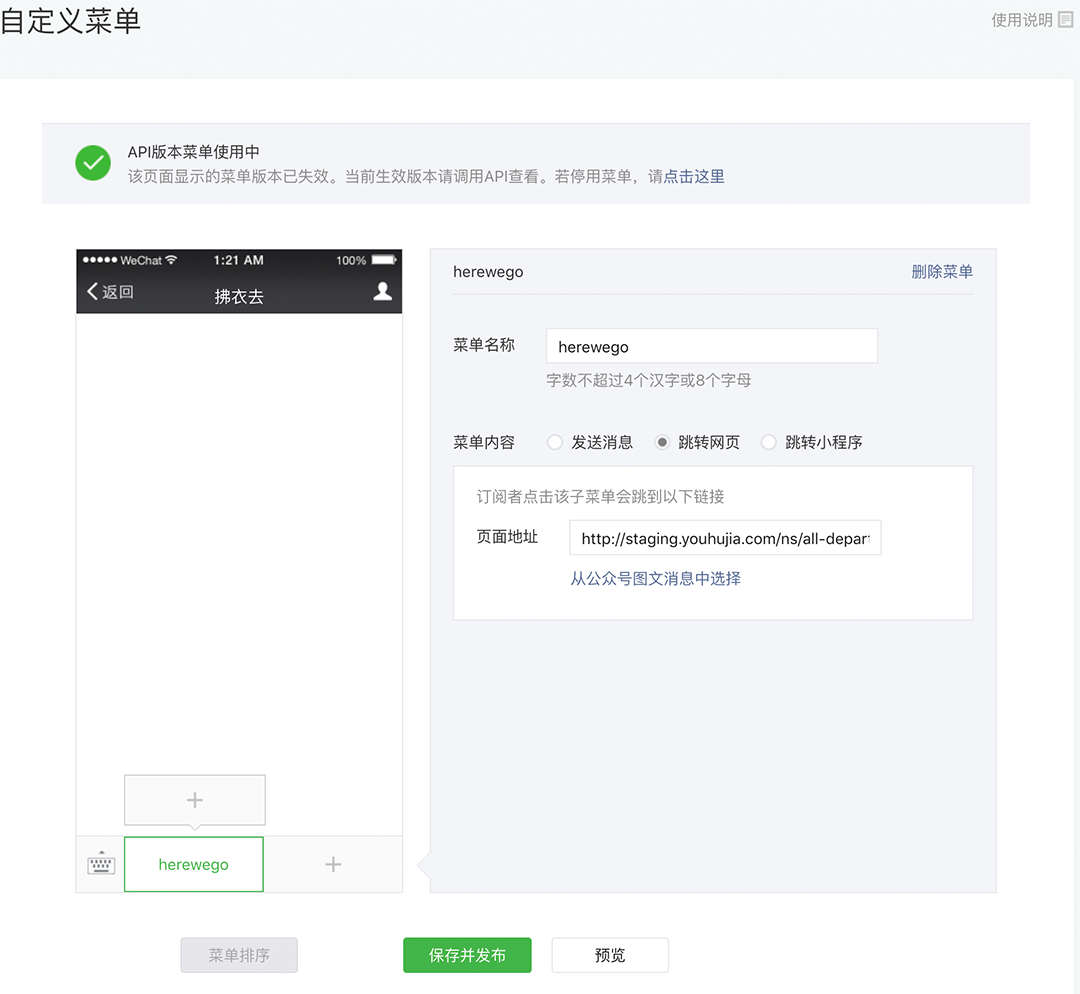Select the herewego menu tab in the preview

(x=193, y=863)
